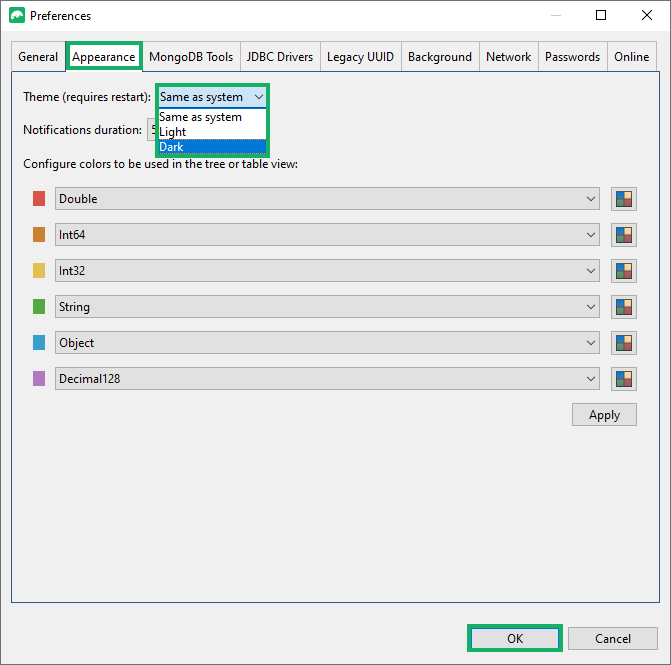Select the Network tab

pos(508,57)
